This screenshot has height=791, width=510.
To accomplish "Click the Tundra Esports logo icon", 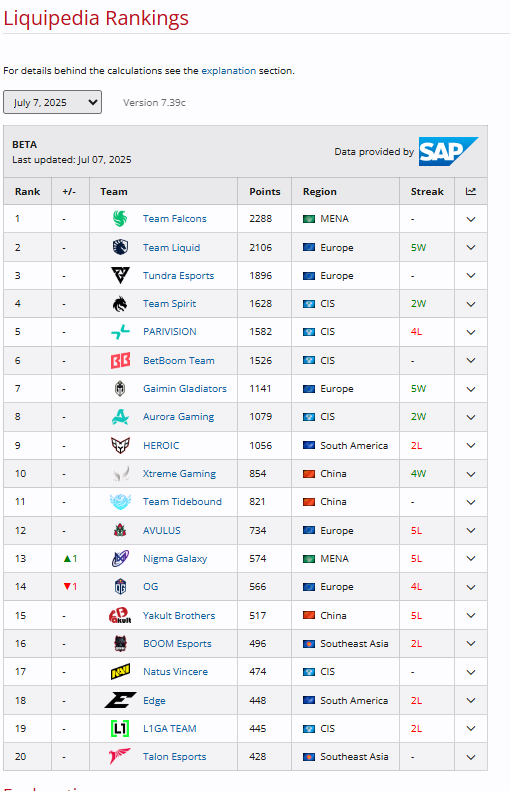I will tap(120, 275).
